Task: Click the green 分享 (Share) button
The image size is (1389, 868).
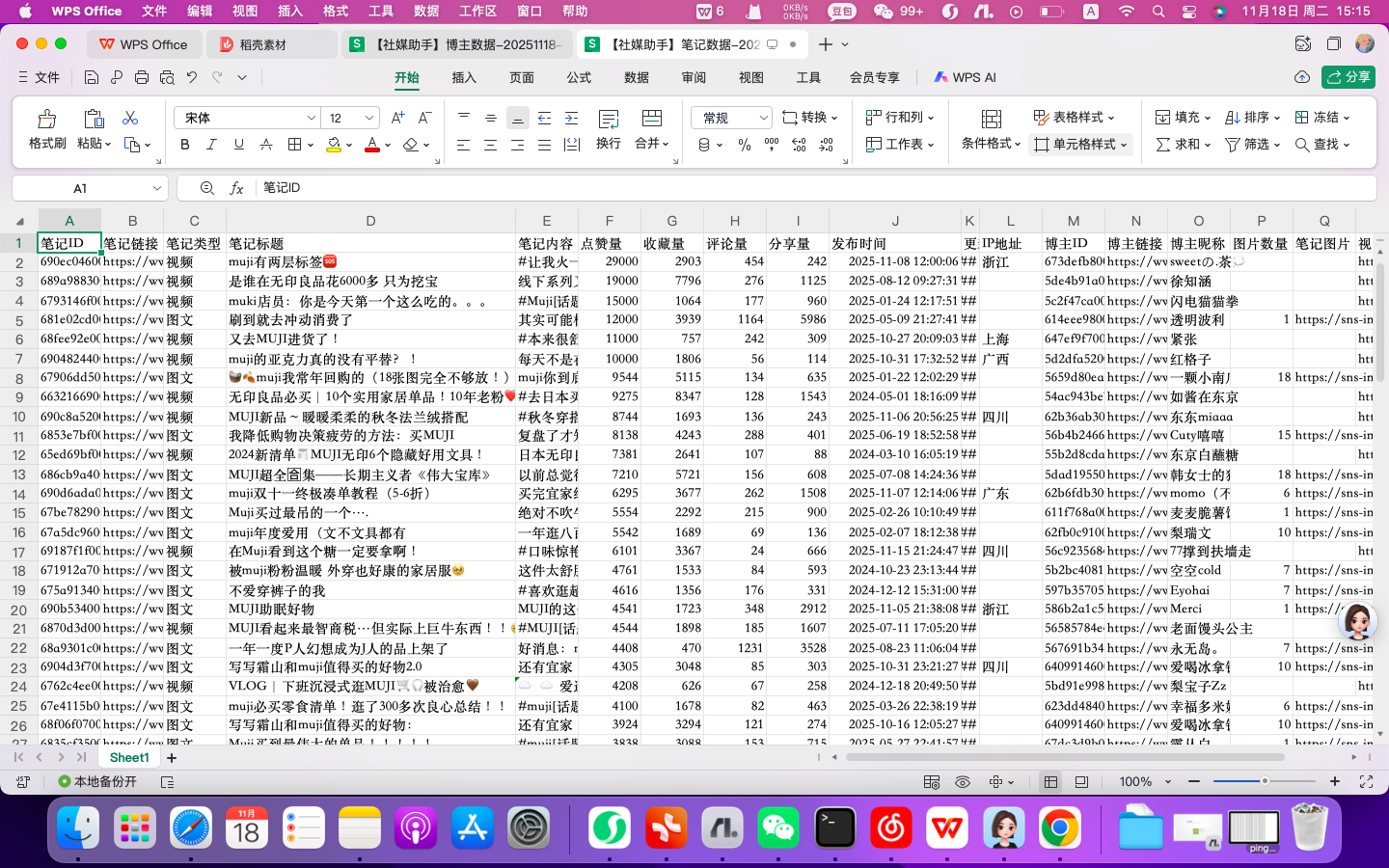Action: point(1348,77)
